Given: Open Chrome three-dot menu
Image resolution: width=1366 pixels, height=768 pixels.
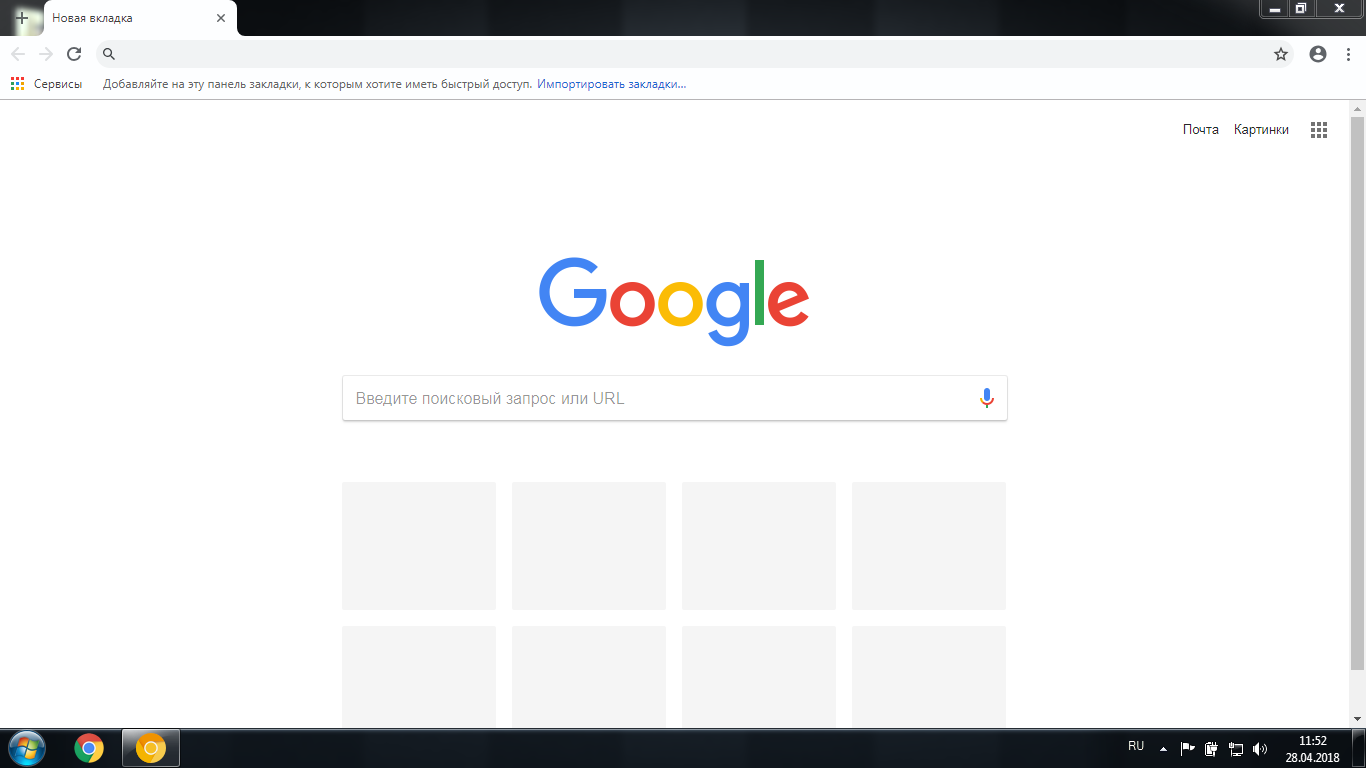Looking at the screenshot, I should point(1348,54).
